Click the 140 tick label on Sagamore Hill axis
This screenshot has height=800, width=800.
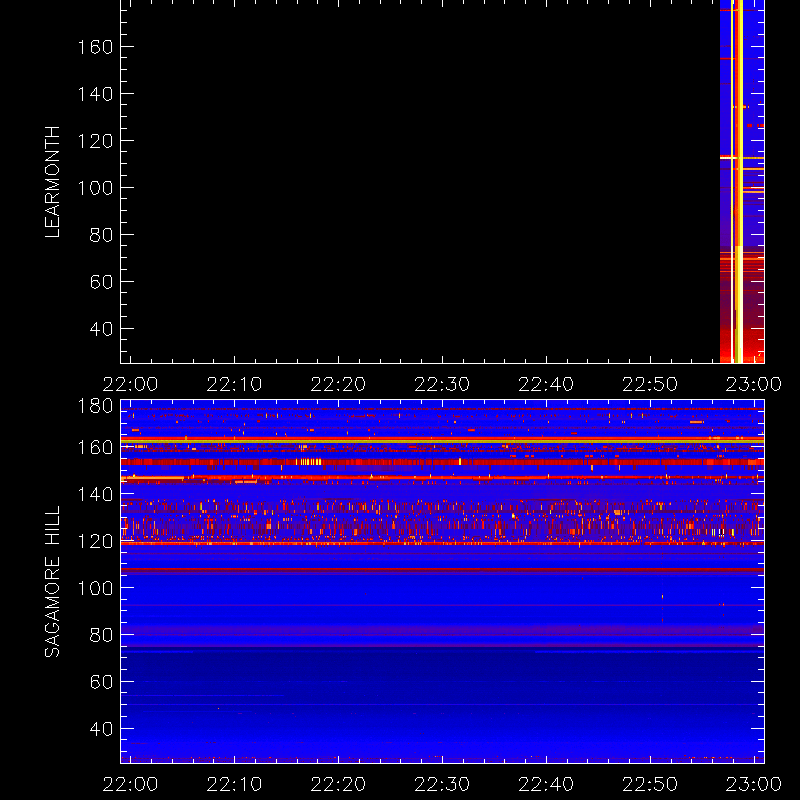(x=95, y=494)
